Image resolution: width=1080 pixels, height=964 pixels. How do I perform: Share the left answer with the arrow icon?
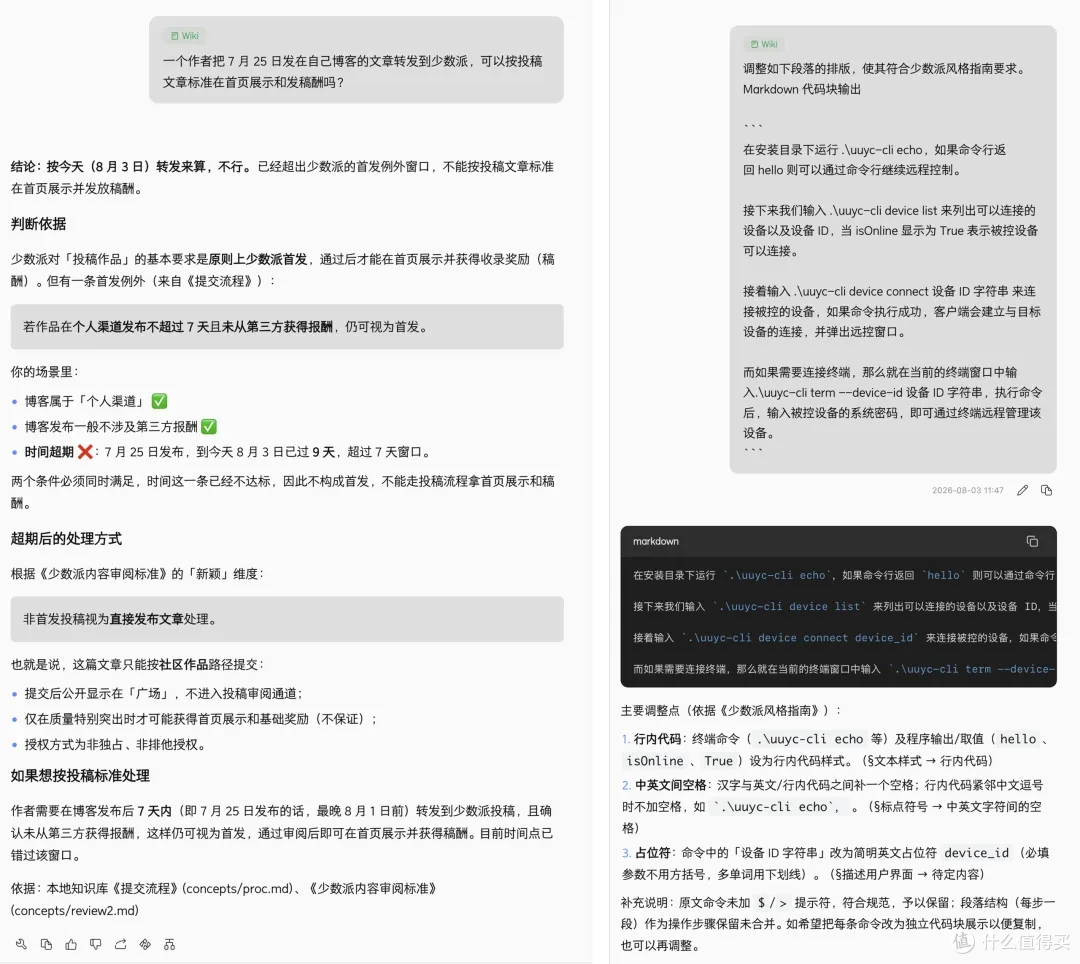pyautogui.click(x=121, y=944)
